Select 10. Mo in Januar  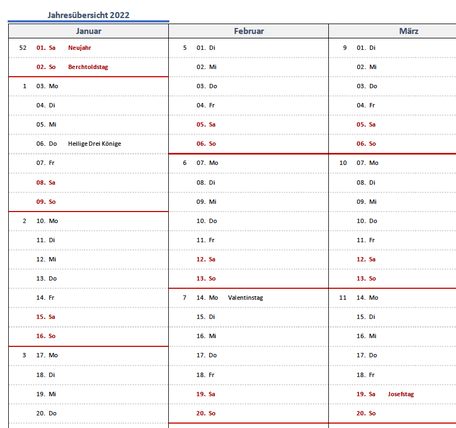[x=47, y=221]
